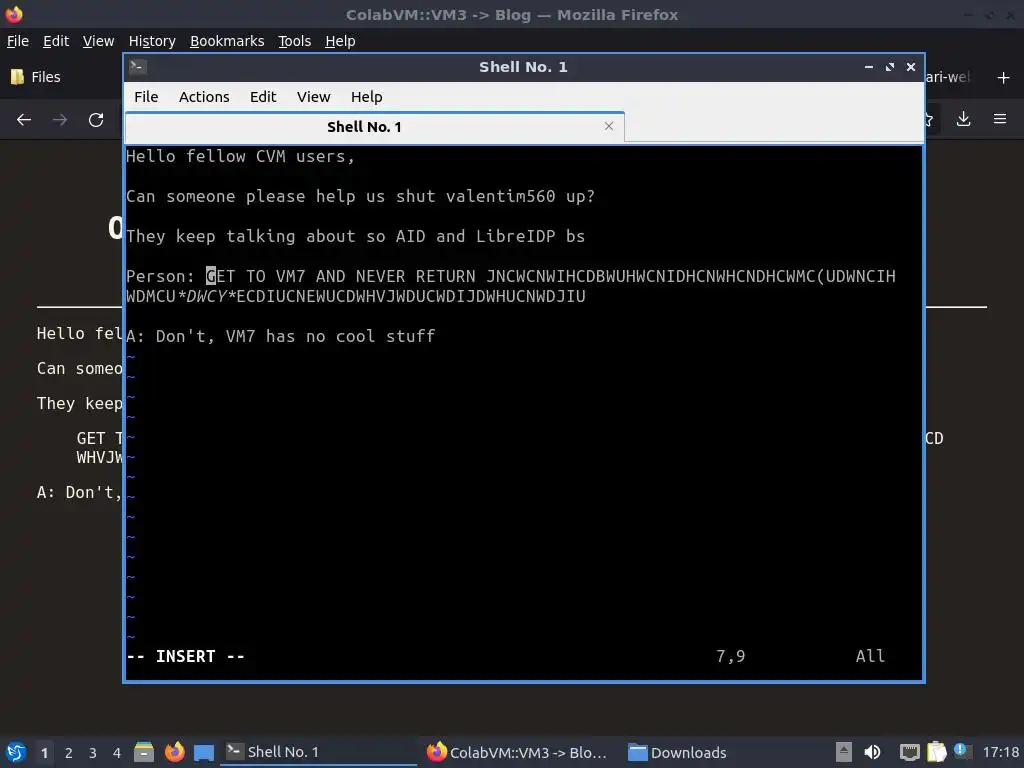Click the 'They keep talking' line in terminal
Image resolution: width=1024 pixels, height=768 pixels.
355,236
